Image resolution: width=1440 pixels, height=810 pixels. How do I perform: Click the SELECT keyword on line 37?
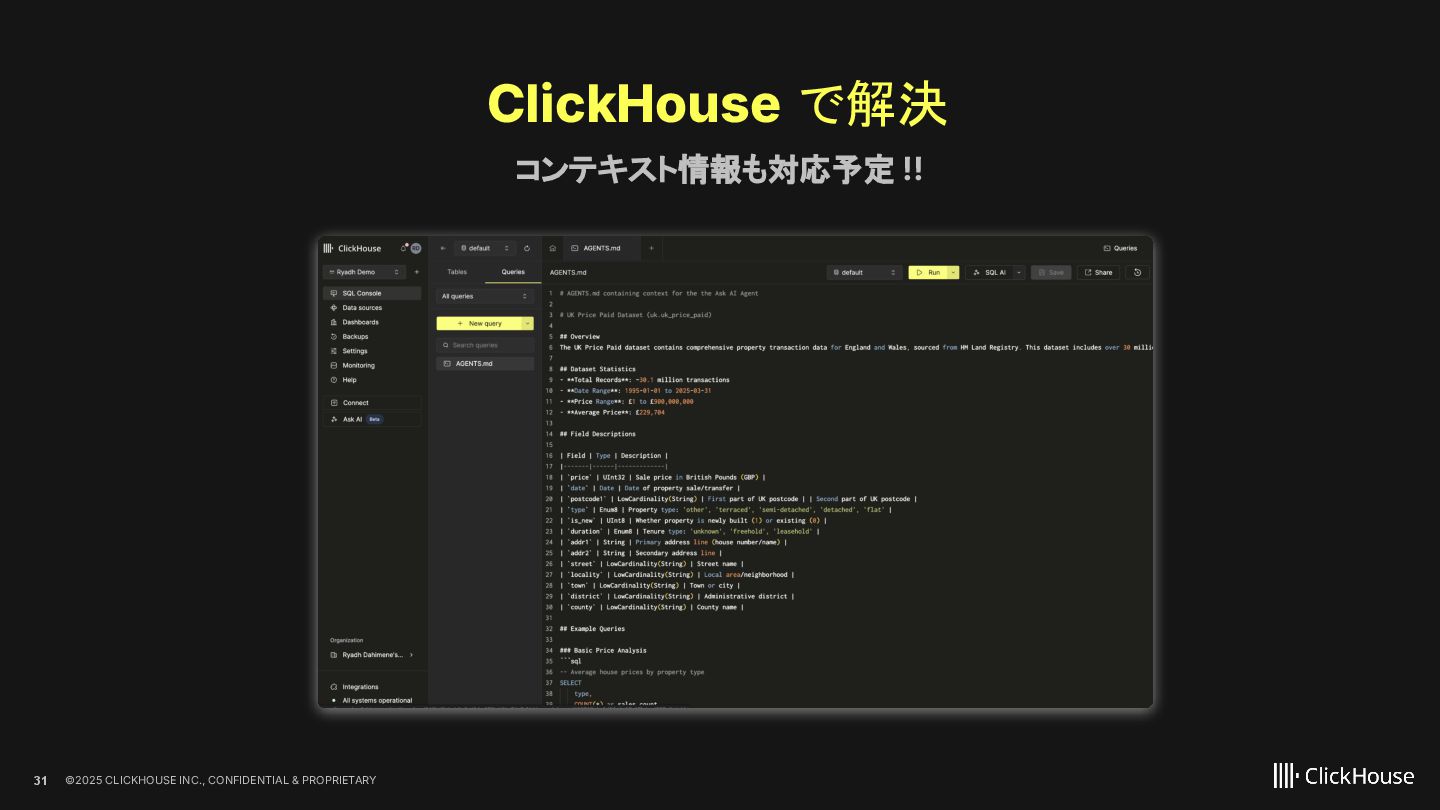570,683
